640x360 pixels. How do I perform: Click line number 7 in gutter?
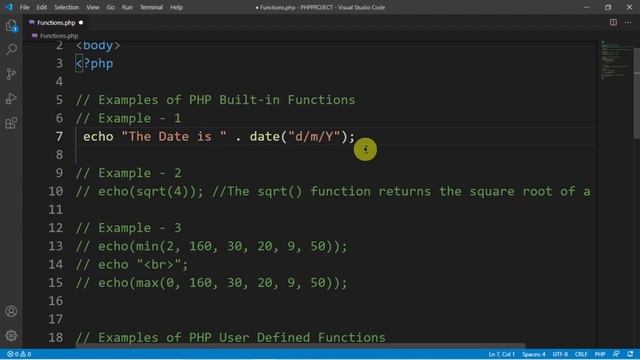[x=59, y=136]
